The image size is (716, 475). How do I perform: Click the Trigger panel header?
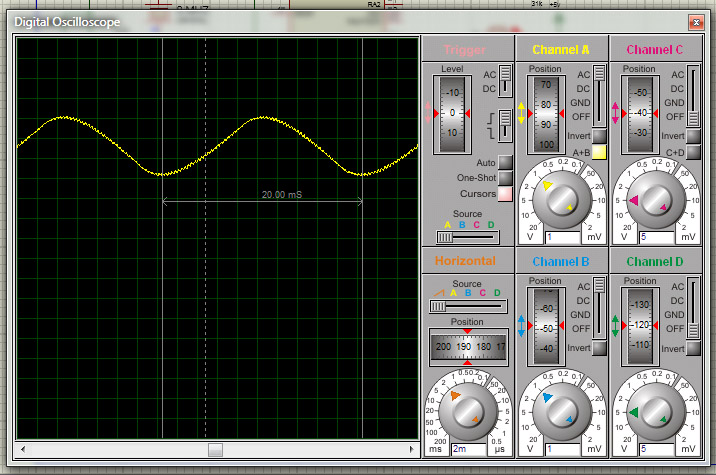(465, 50)
